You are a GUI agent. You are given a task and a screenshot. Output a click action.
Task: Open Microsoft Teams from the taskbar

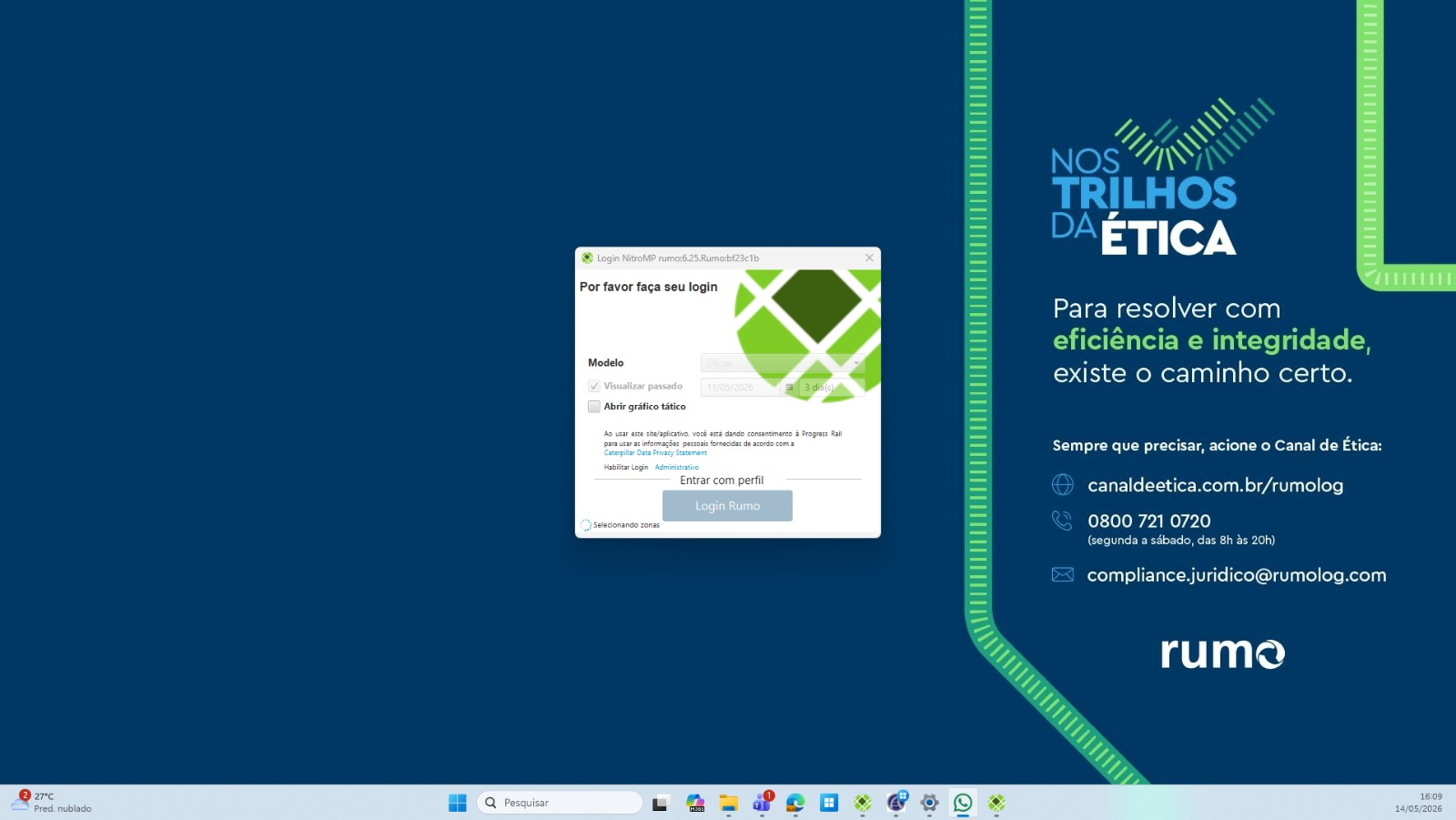(763, 803)
